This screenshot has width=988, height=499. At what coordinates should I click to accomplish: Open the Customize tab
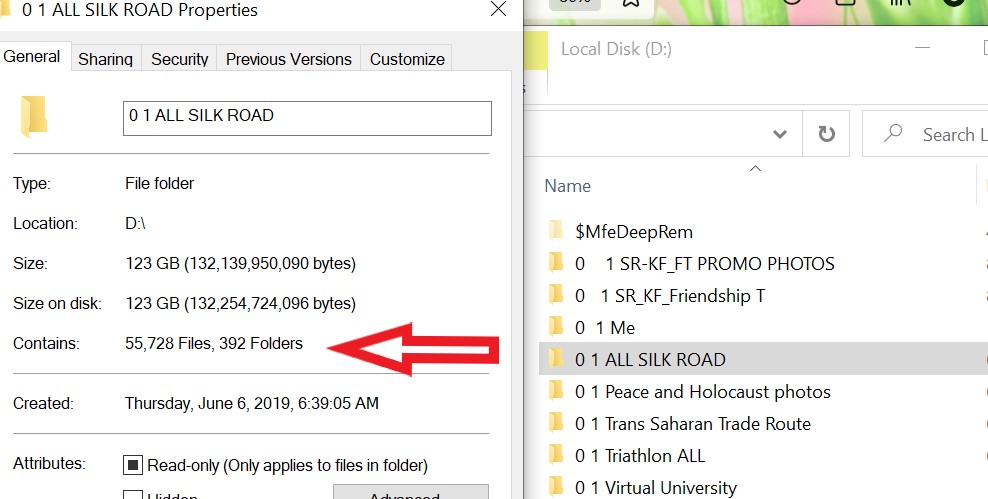coord(407,59)
